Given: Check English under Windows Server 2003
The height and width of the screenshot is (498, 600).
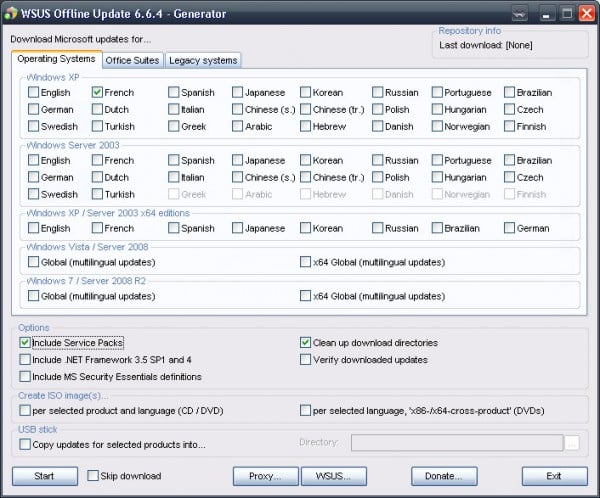Looking at the screenshot, I should pos(33,160).
